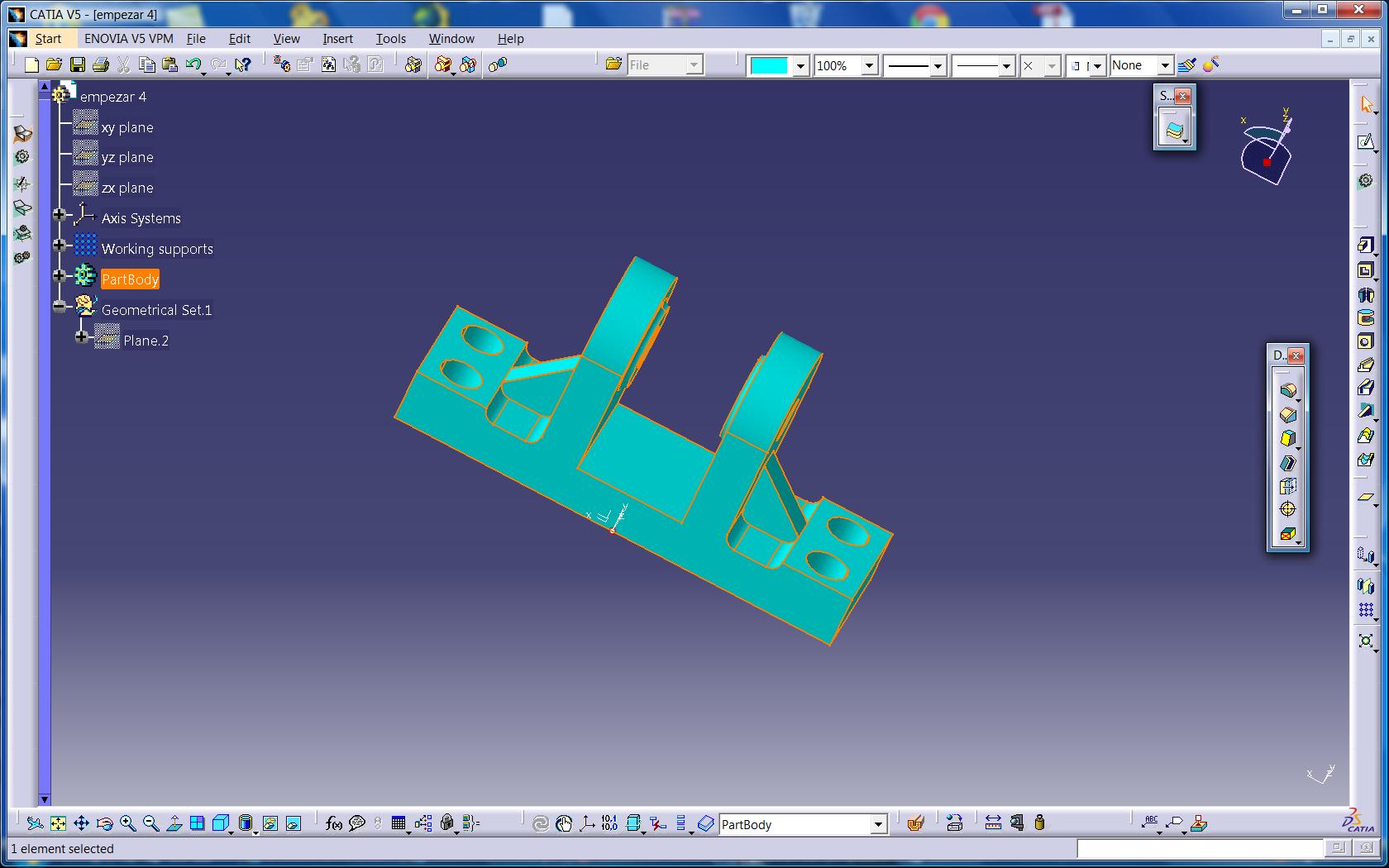Select the zx plane in tree
This screenshot has height=868, width=1389.
[x=127, y=188]
